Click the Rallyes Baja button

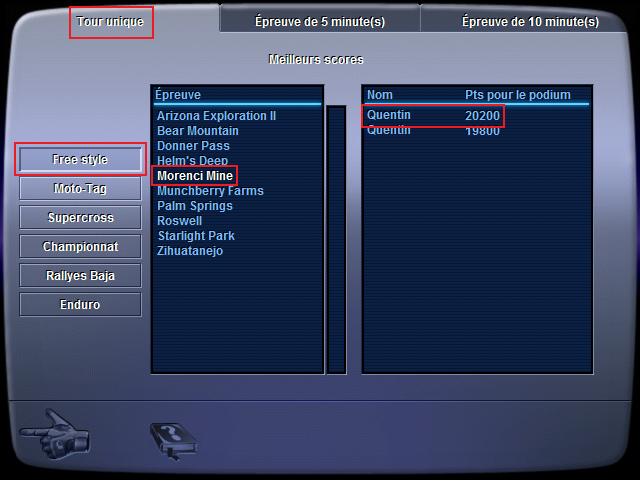[x=80, y=276]
